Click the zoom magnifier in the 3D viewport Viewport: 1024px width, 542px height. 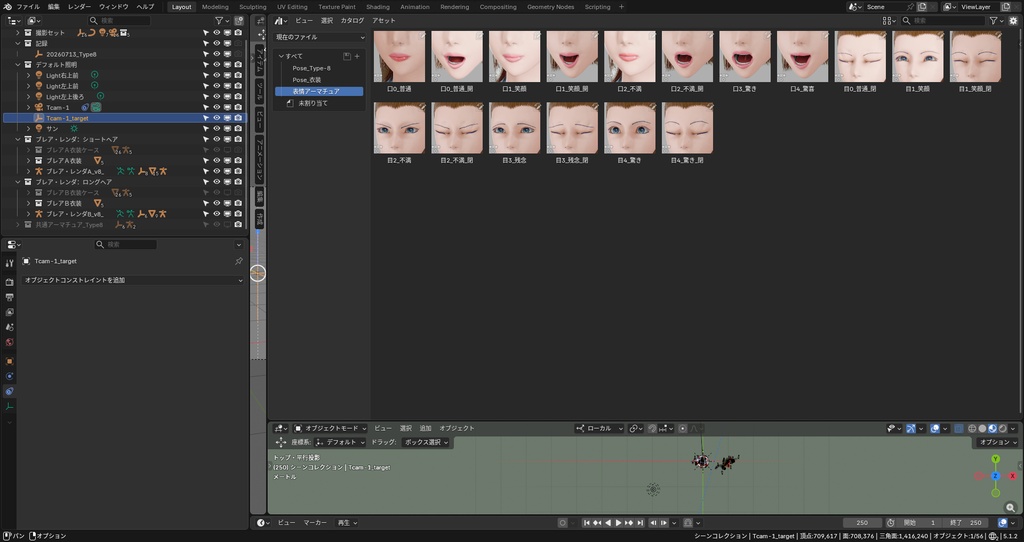click(1011, 507)
